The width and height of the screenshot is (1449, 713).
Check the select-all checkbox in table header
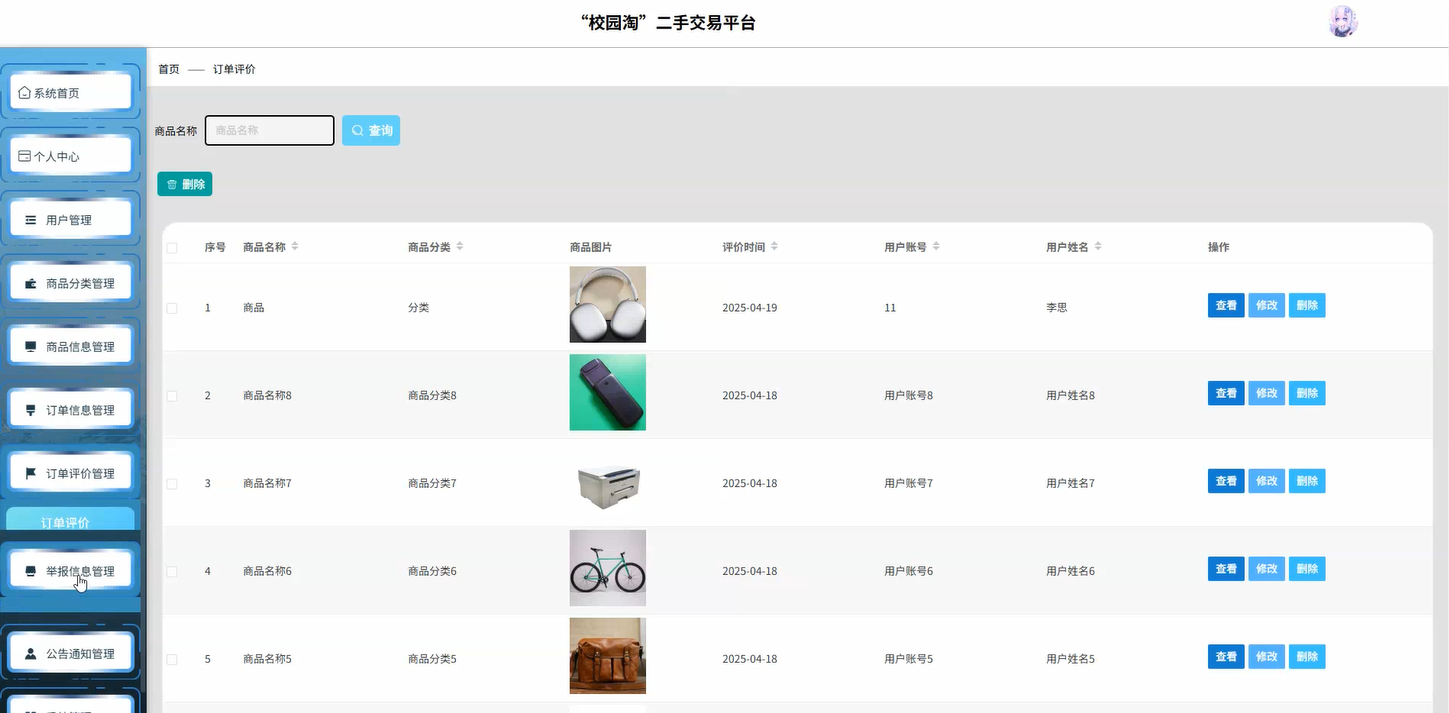pos(171,247)
